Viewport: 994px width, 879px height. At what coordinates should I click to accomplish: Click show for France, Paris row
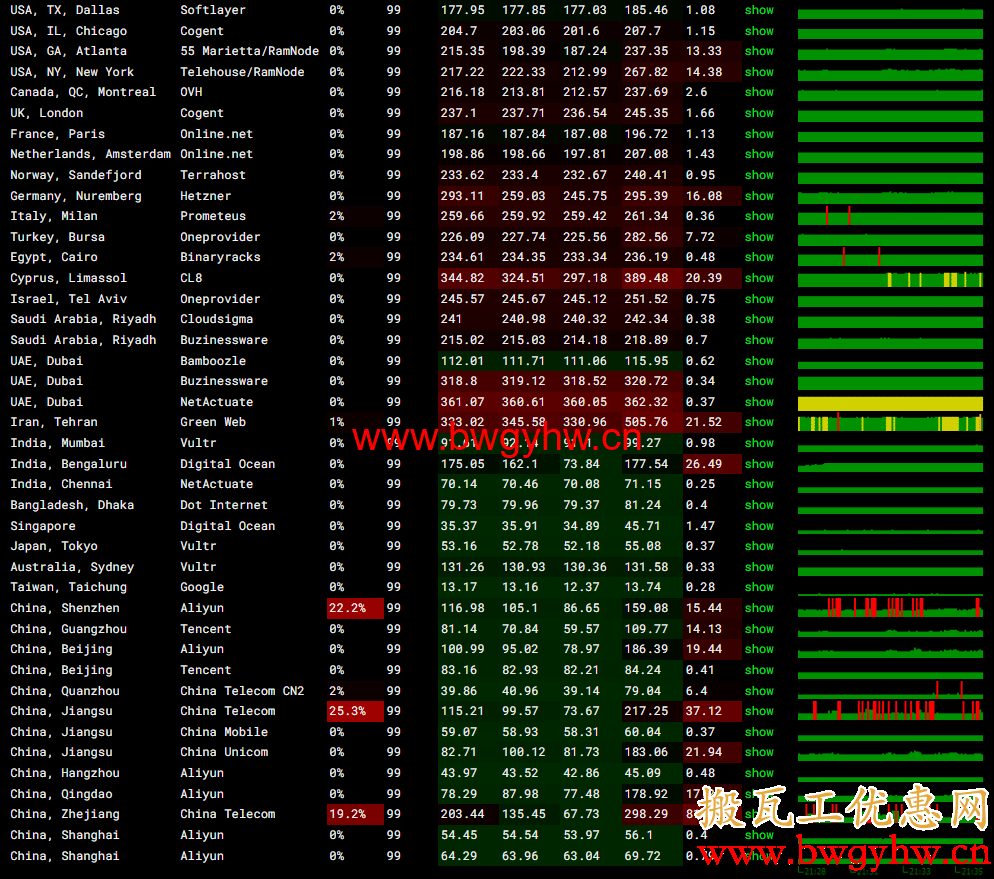pyautogui.click(x=759, y=134)
